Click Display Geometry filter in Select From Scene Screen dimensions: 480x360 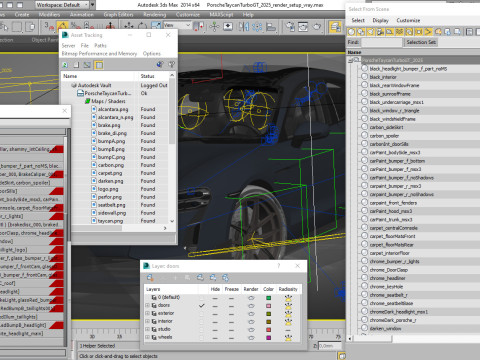pyautogui.click(x=351, y=32)
